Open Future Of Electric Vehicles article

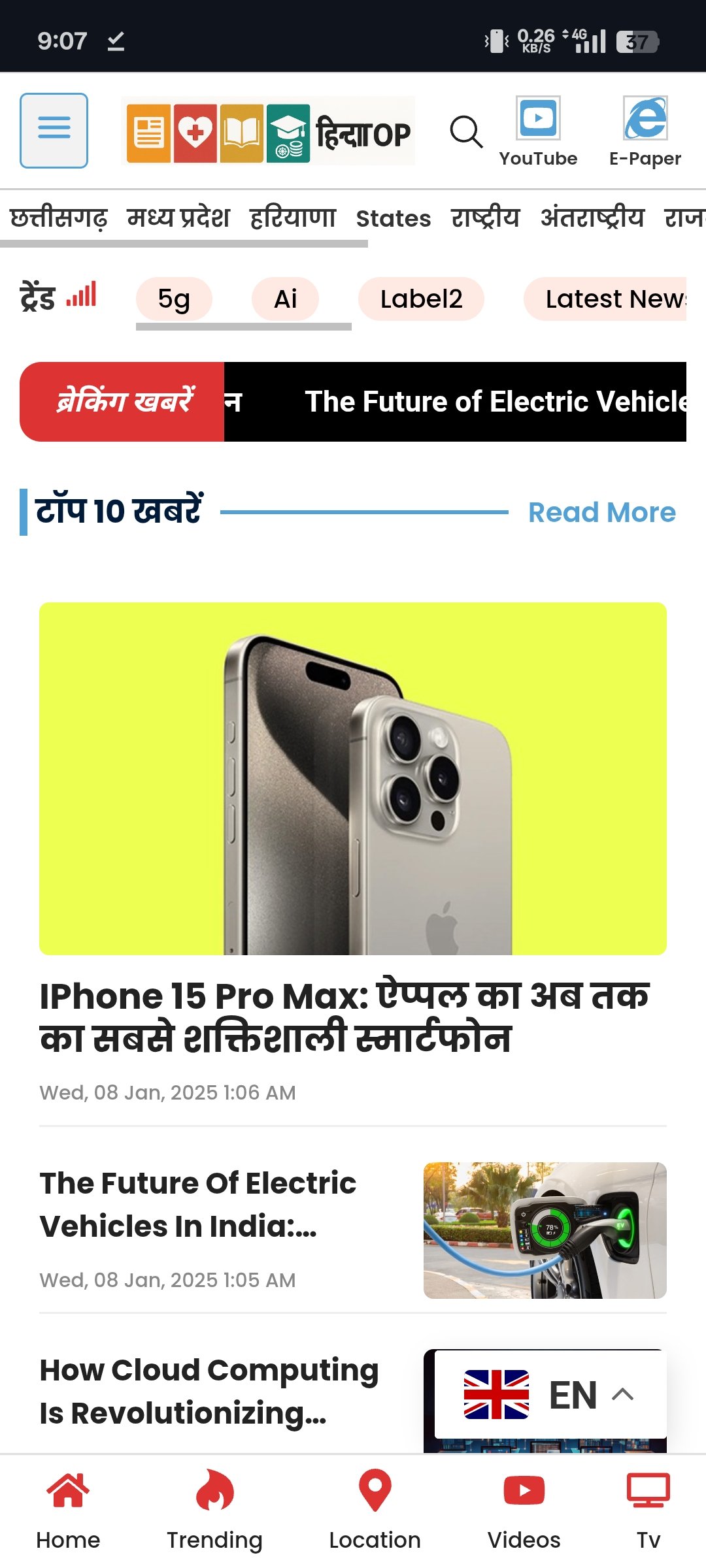(198, 1204)
